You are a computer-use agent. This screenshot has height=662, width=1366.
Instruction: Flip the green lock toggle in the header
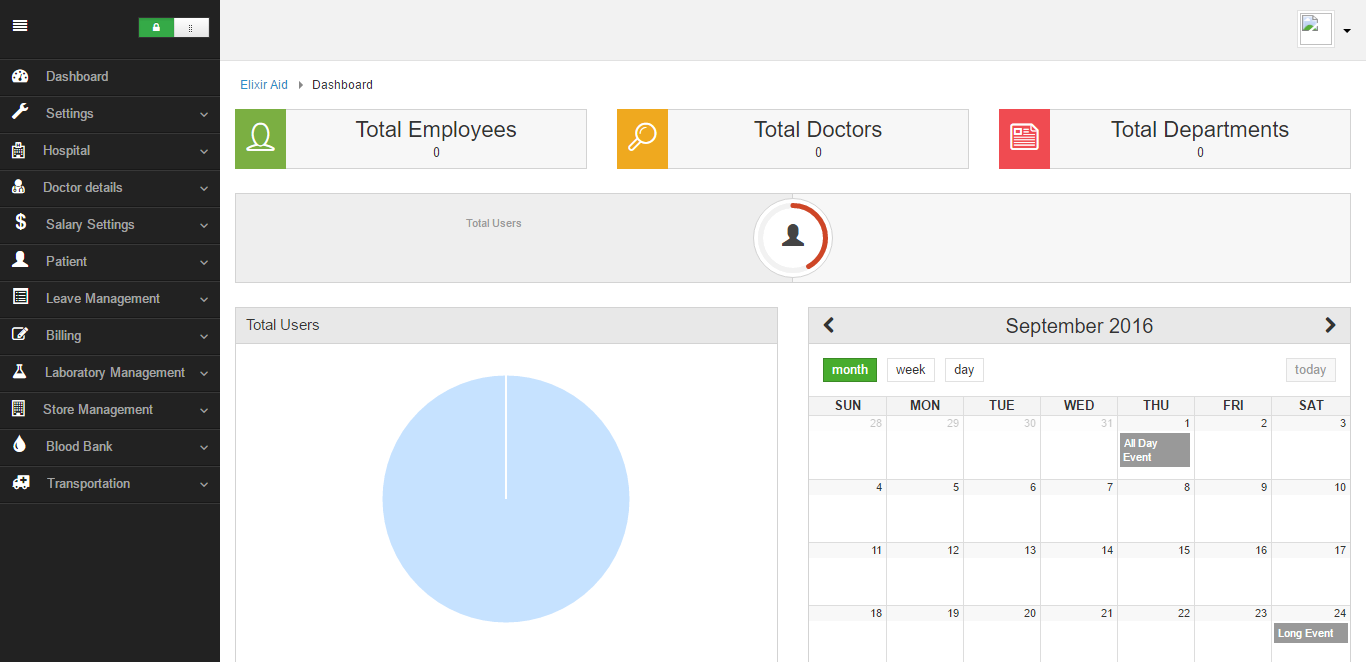click(x=156, y=27)
